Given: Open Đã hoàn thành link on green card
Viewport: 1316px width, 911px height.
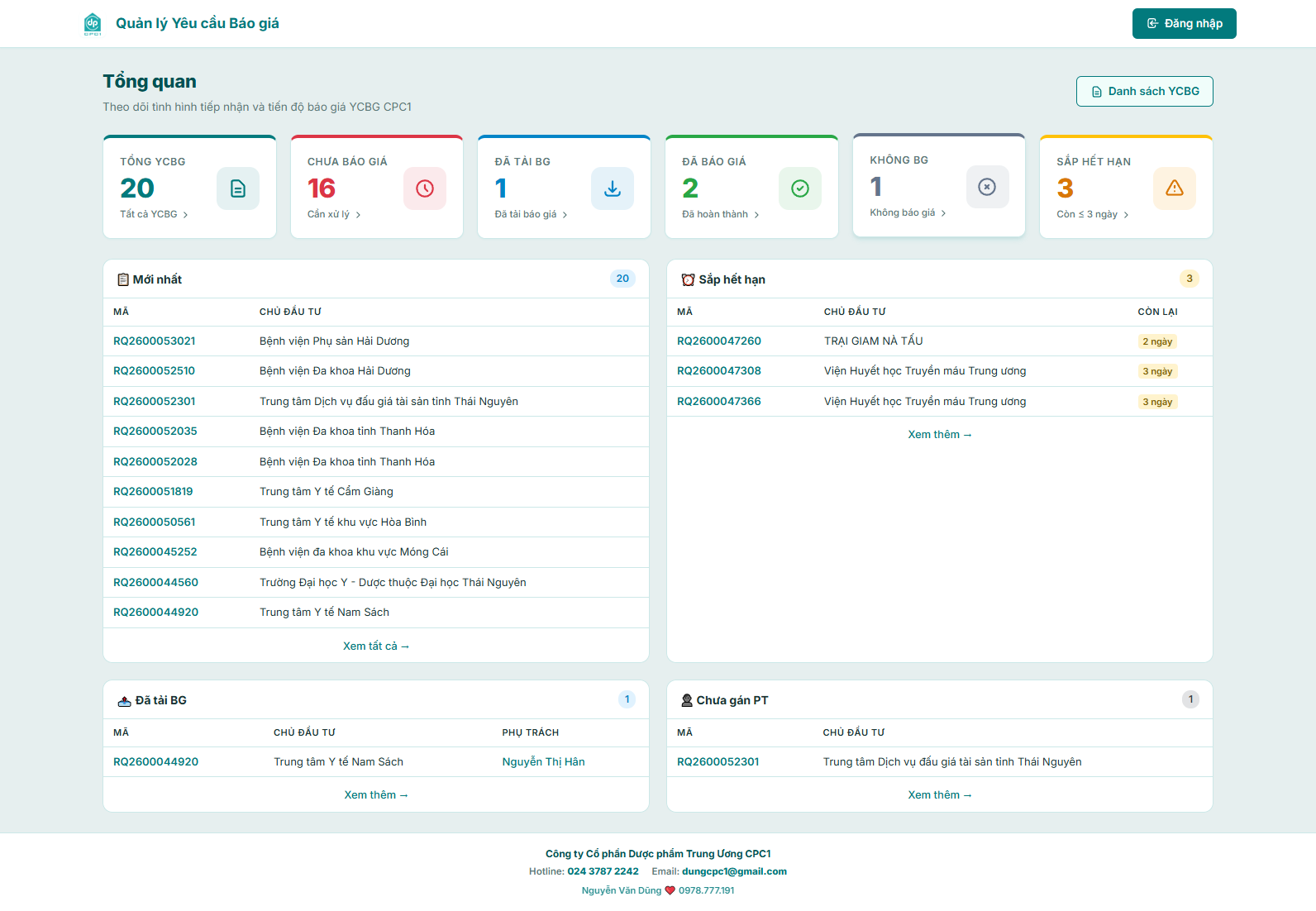Looking at the screenshot, I should tap(720, 214).
